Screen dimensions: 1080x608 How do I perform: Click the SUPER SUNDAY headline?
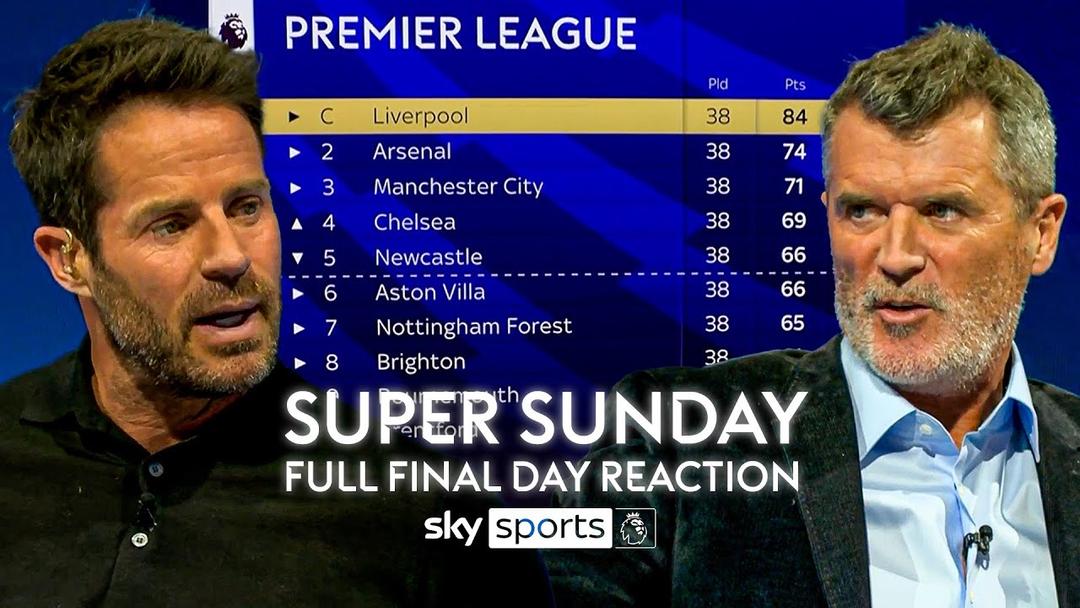[x=546, y=417]
